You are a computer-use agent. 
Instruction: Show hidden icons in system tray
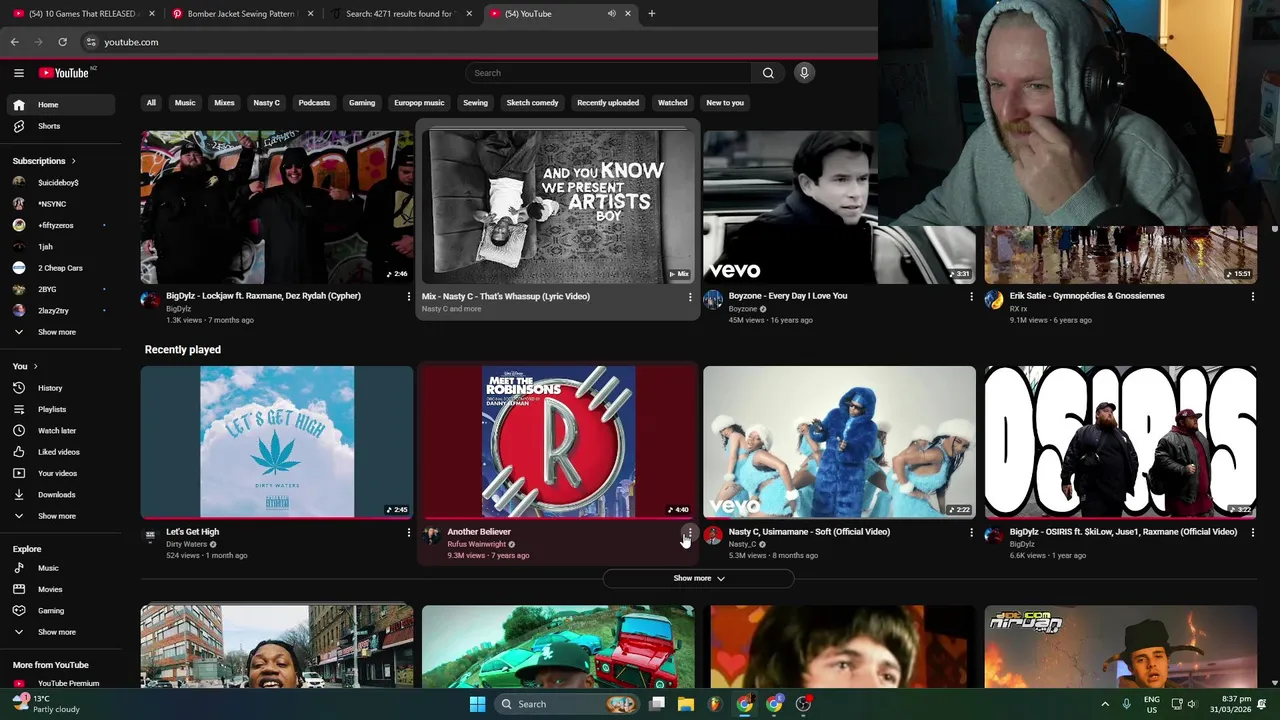(1105, 704)
